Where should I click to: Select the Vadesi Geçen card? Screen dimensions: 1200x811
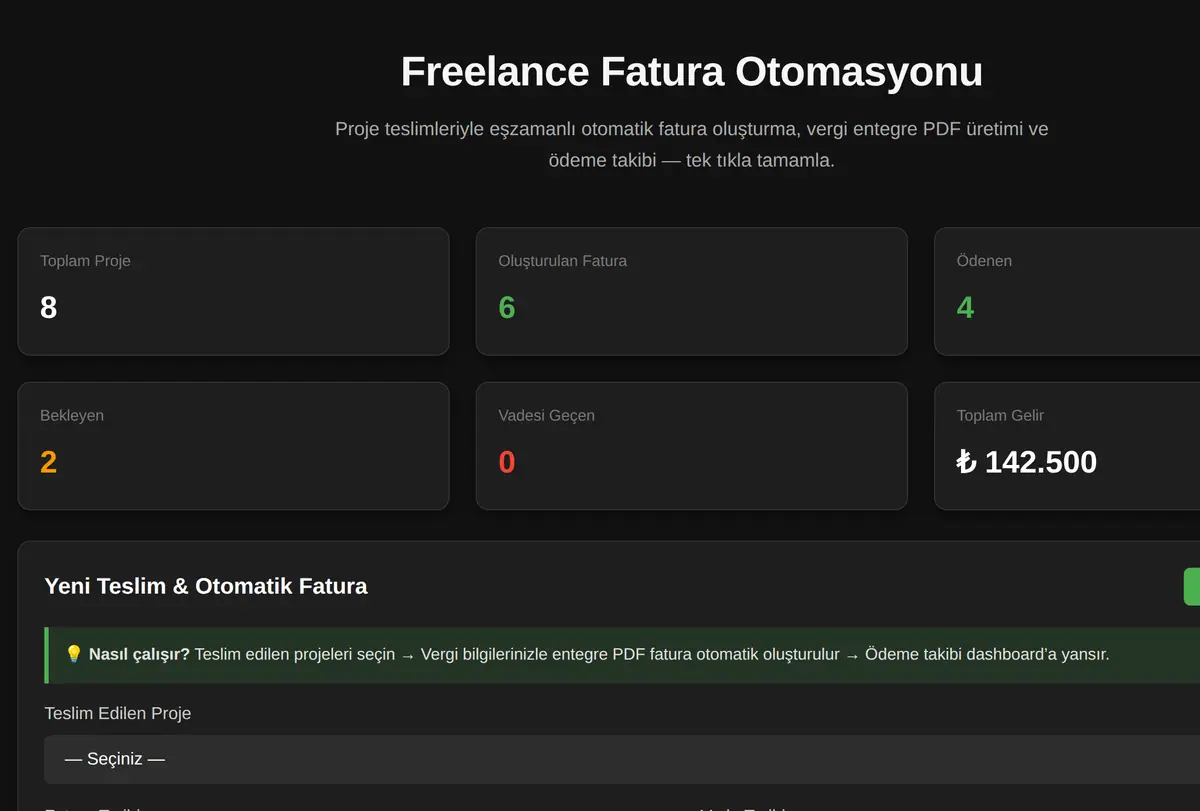692,446
